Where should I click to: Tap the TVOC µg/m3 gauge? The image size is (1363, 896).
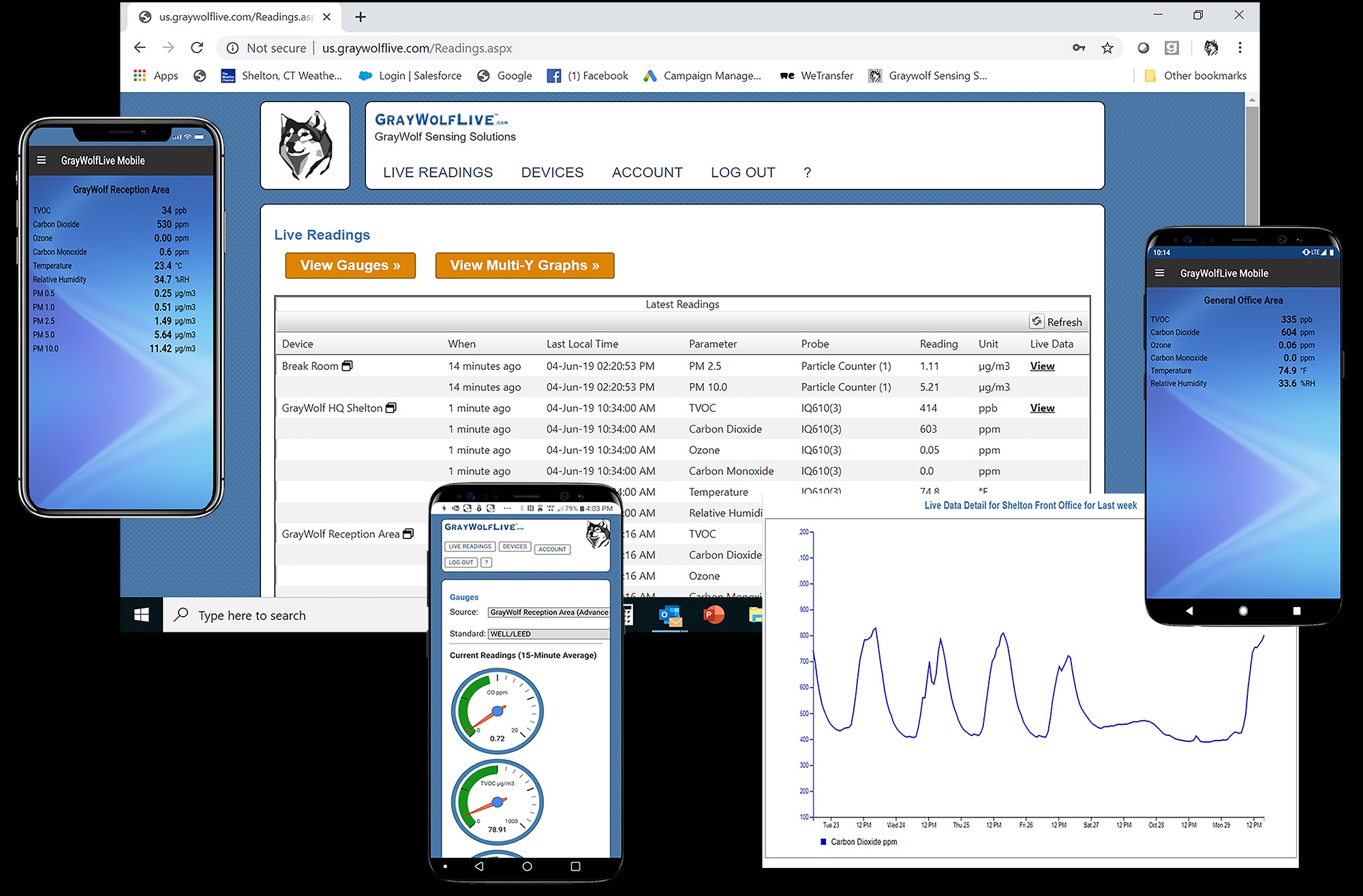pyautogui.click(x=497, y=802)
